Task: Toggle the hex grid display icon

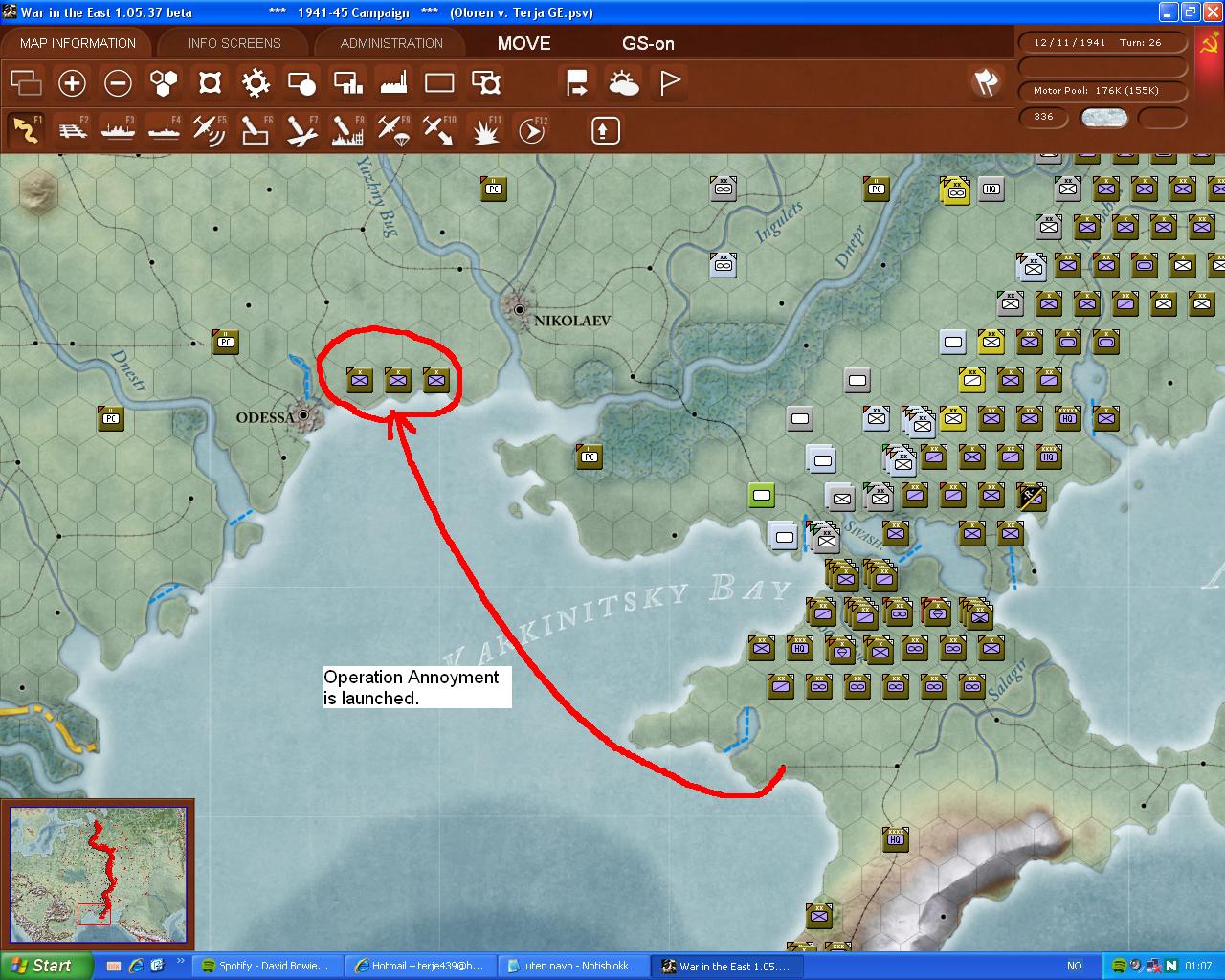Action: (x=164, y=83)
